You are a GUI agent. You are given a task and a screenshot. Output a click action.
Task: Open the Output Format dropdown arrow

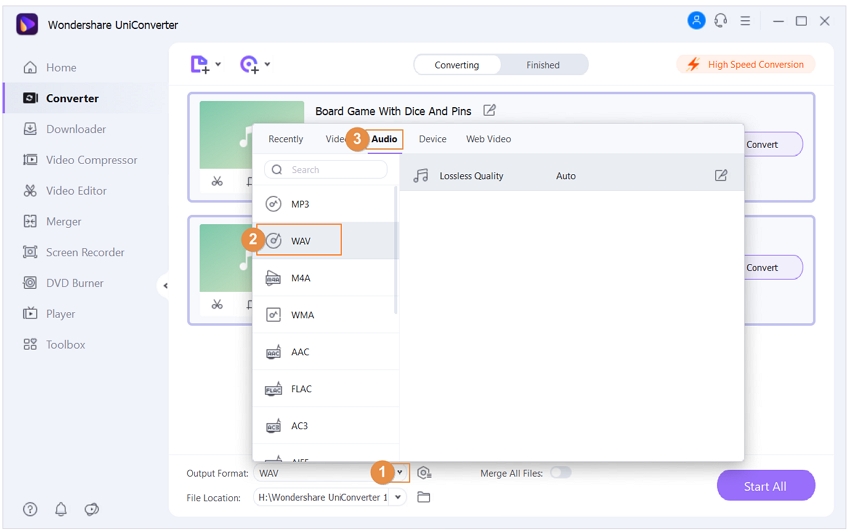point(400,472)
